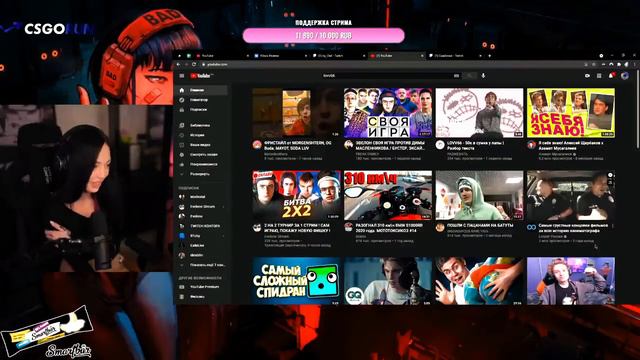Open История in the sidebar
Viewport: 640px width, 360px height.
202,135
